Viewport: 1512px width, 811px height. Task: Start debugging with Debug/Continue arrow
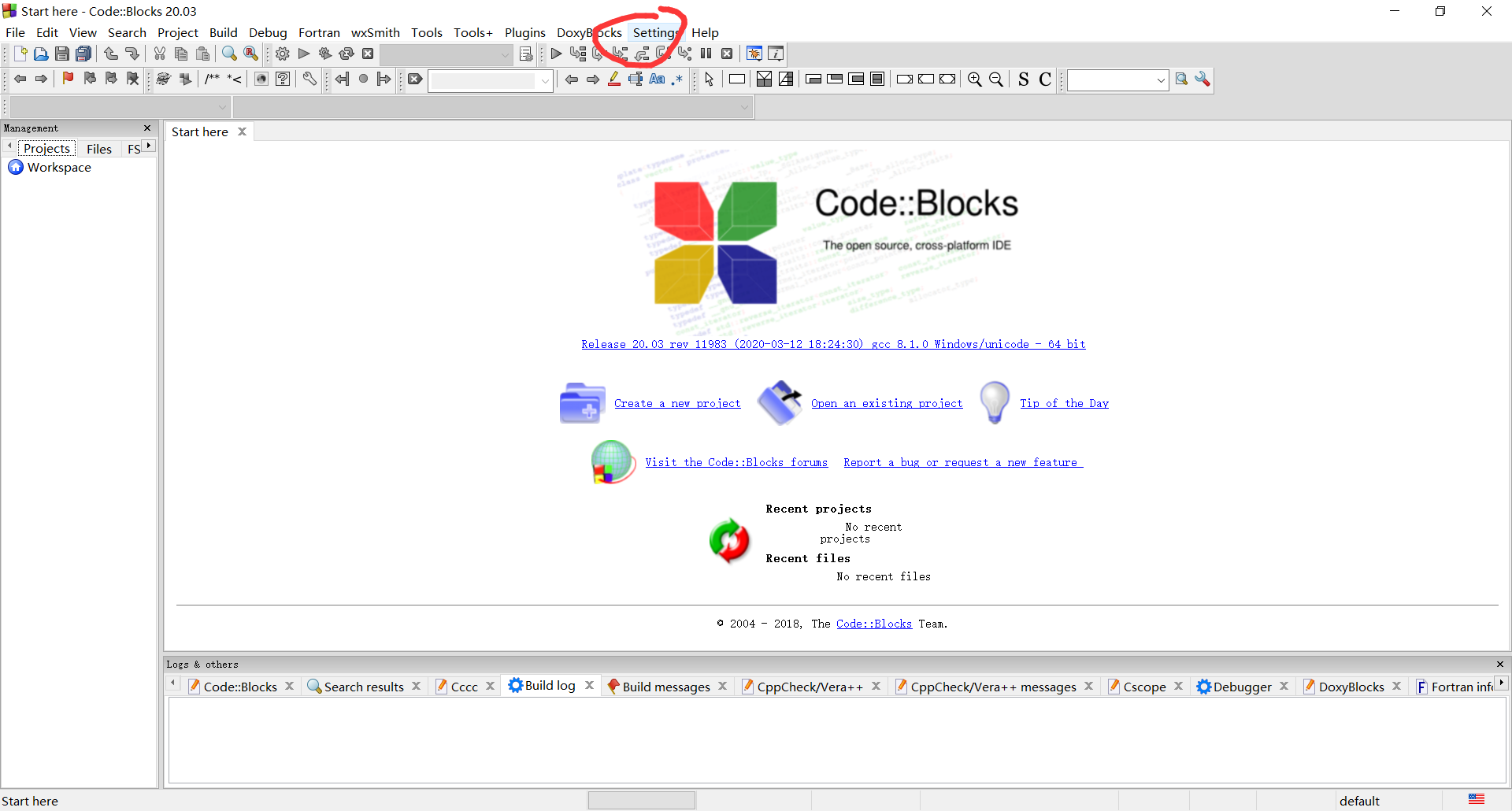tap(557, 54)
